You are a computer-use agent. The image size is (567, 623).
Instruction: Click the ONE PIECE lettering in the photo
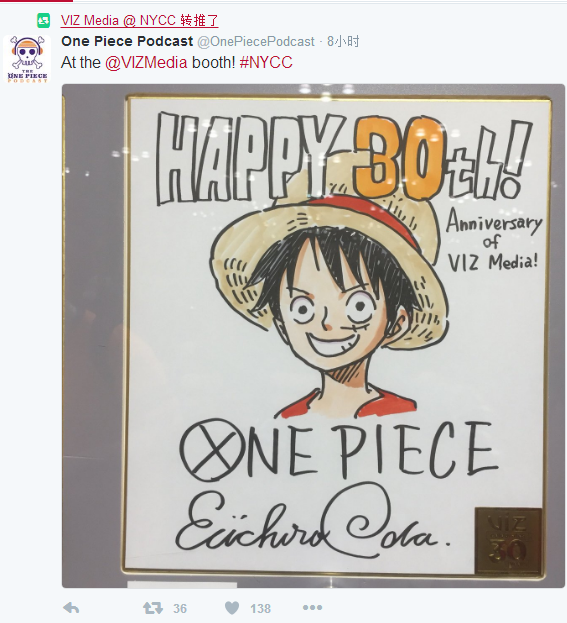click(x=338, y=449)
